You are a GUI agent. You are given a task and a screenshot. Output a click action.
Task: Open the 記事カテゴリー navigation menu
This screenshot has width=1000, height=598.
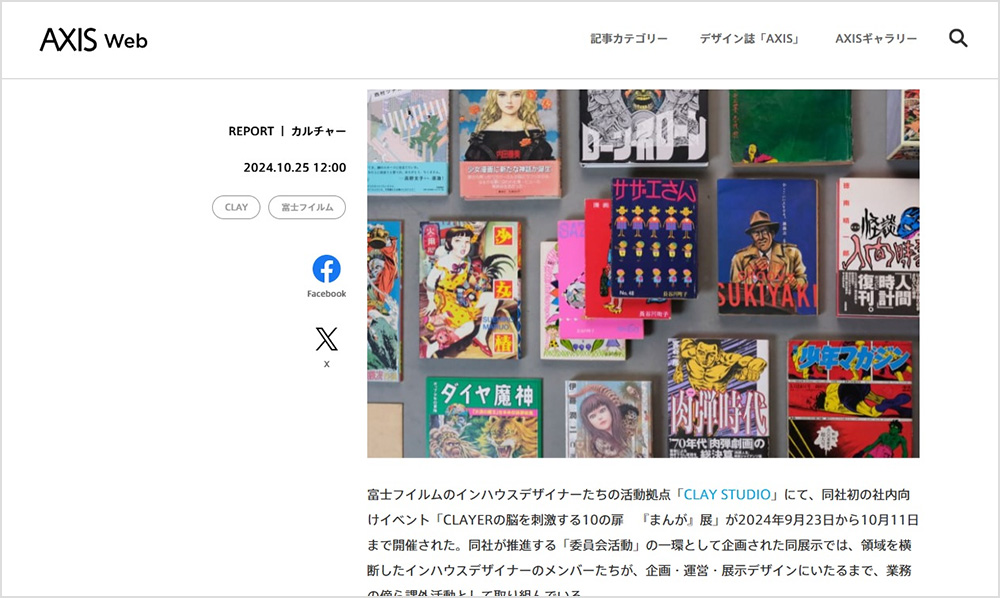[627, 38]
